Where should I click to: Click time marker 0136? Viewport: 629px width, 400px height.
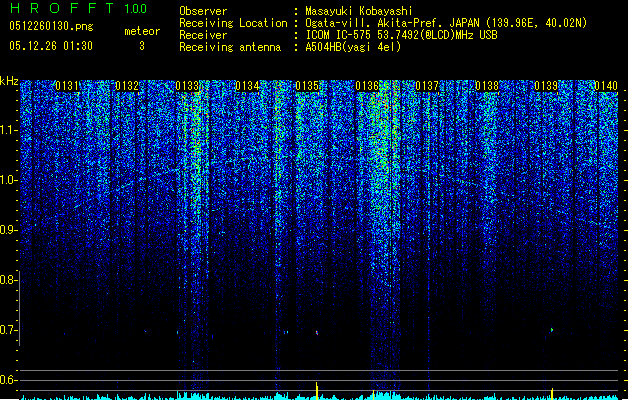pyautogui.click(x=367, y=86)
